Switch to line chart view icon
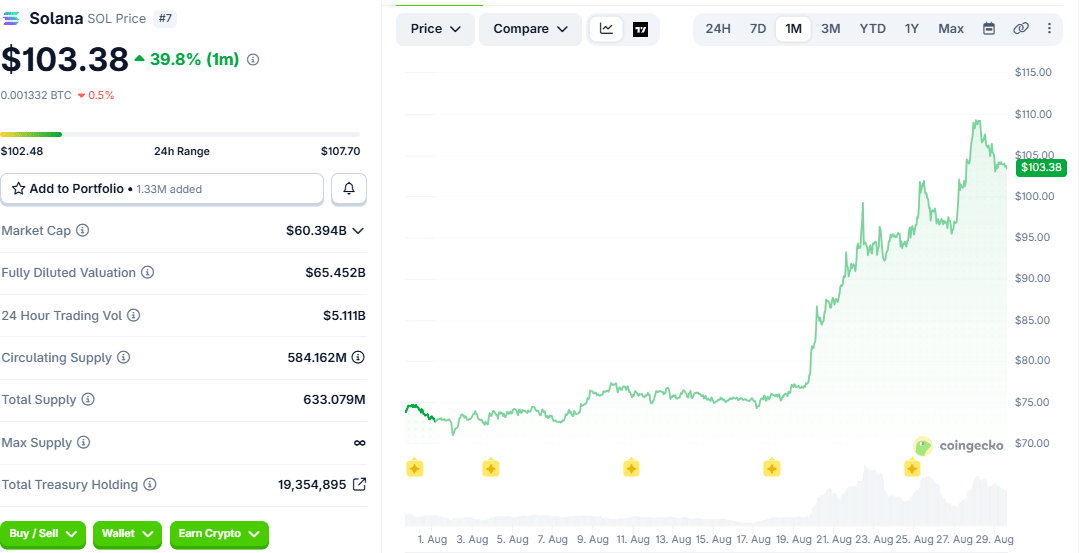The width and height of the screenshot is (1080, 553). (606, 29)
